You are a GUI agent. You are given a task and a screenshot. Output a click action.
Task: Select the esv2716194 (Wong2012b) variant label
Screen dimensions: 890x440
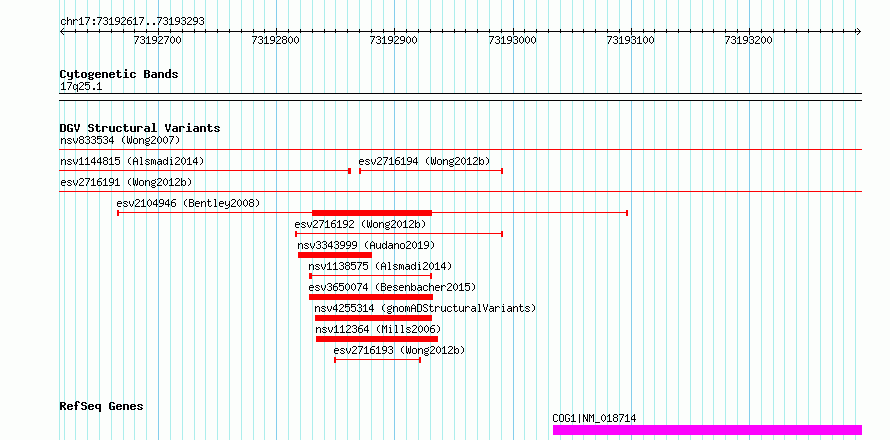pyautogui.click(x=424, y=161)
